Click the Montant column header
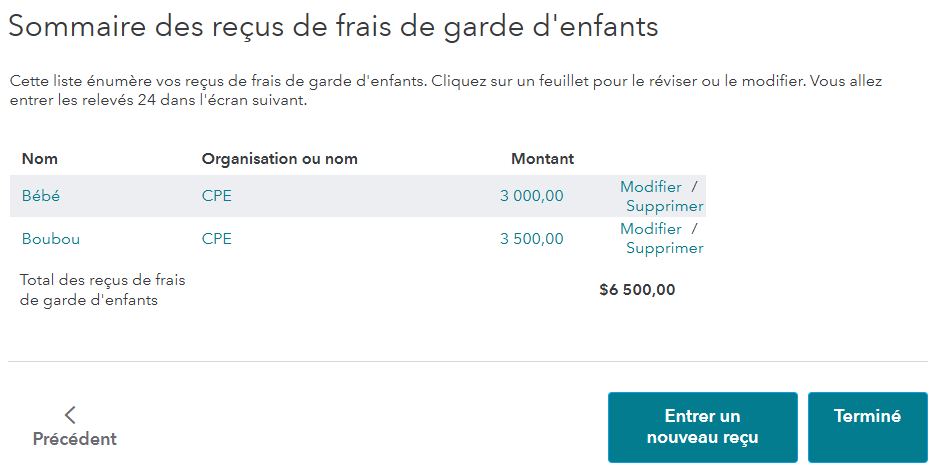This screenshot has height=472, width=932. 543,159
